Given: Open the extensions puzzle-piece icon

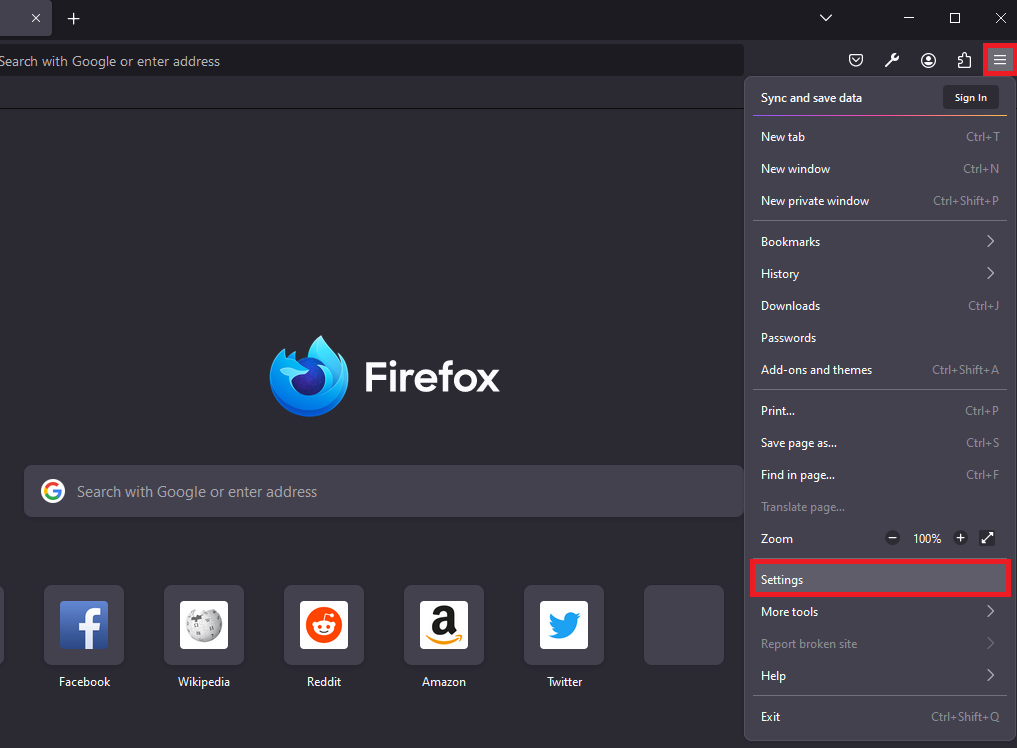Looking at the screenshot, I should point(964,60).
